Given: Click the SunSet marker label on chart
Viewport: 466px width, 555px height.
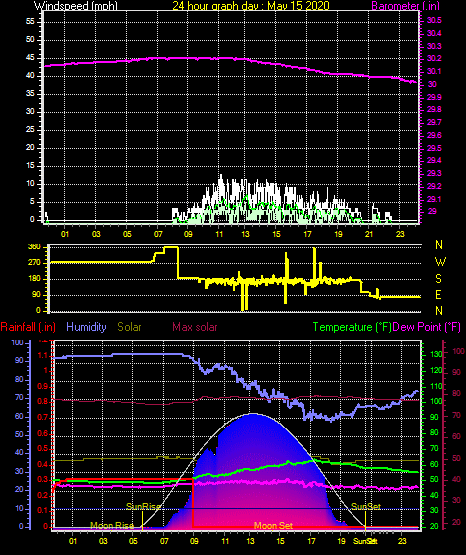Looking at the screenshot, I should 366,507.
